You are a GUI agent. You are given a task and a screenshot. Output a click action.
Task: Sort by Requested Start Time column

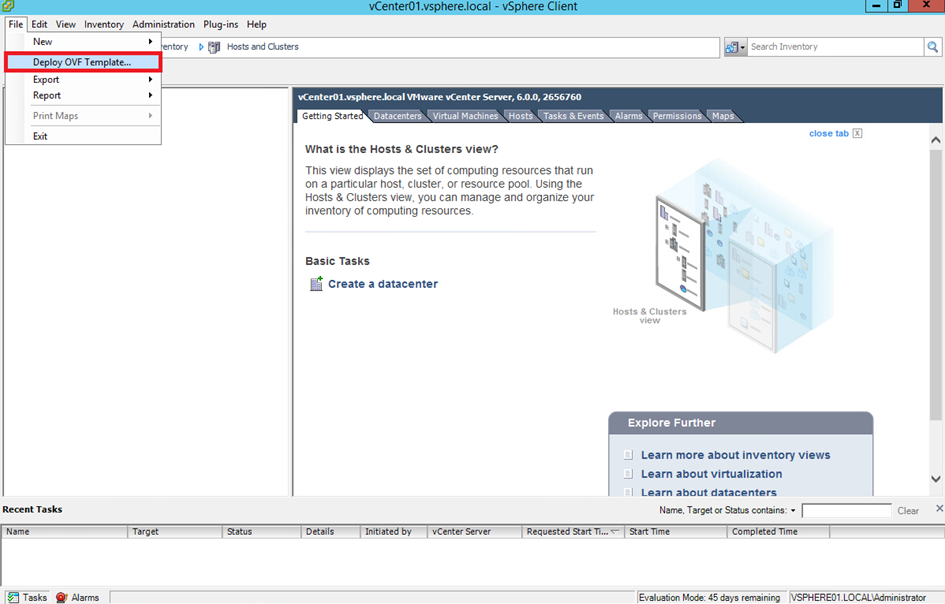pyautogui.click(x=573, y=532)
